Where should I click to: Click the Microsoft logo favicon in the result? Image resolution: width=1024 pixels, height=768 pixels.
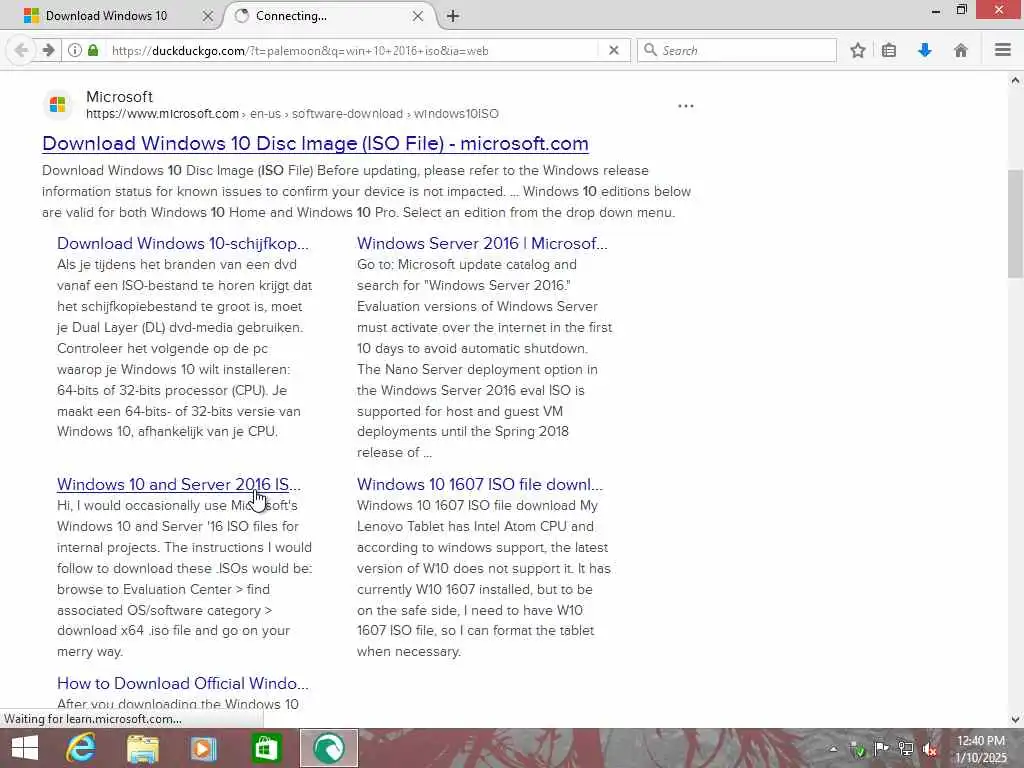[x=57, y=104]
